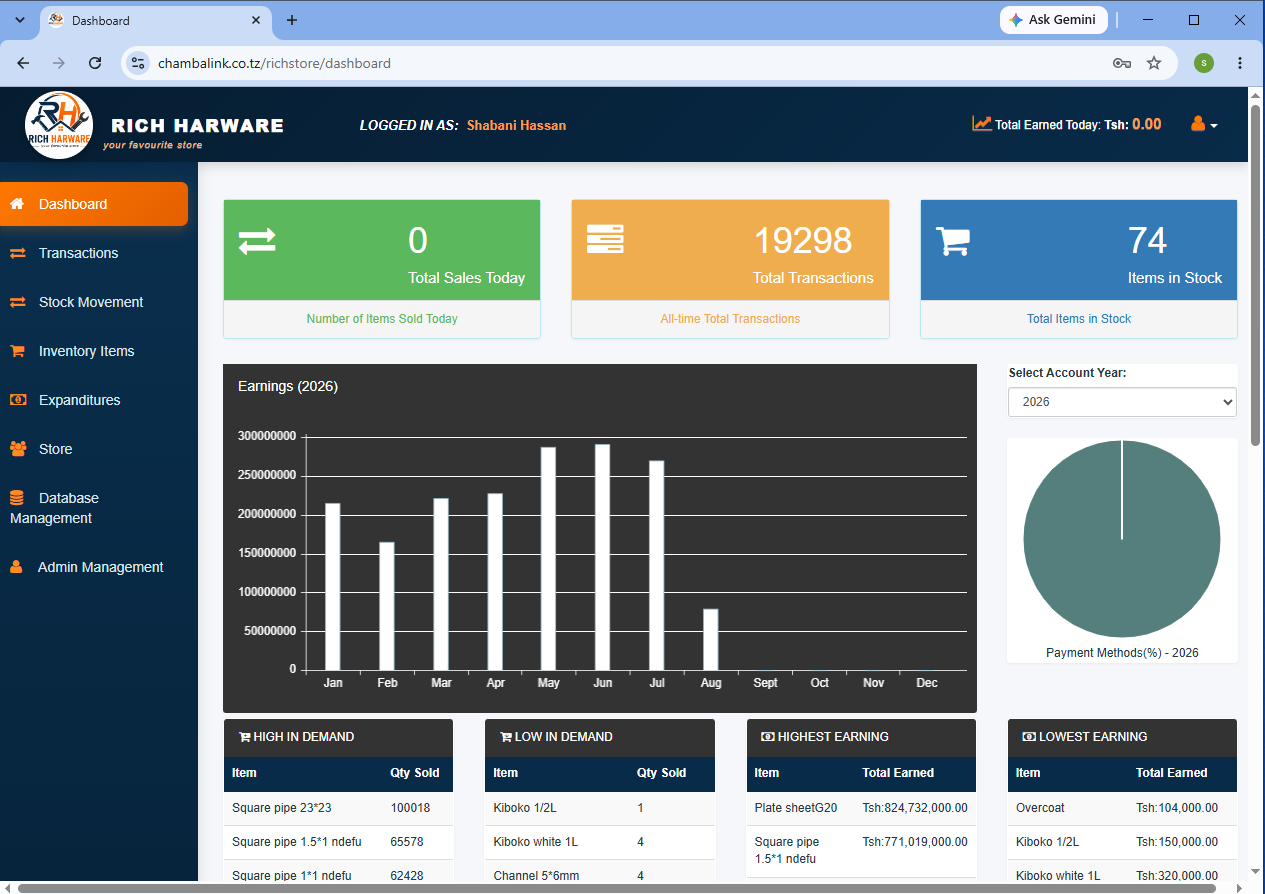Open the password manager key icon
This screenshot has width=1265, height=894.
1122,63
